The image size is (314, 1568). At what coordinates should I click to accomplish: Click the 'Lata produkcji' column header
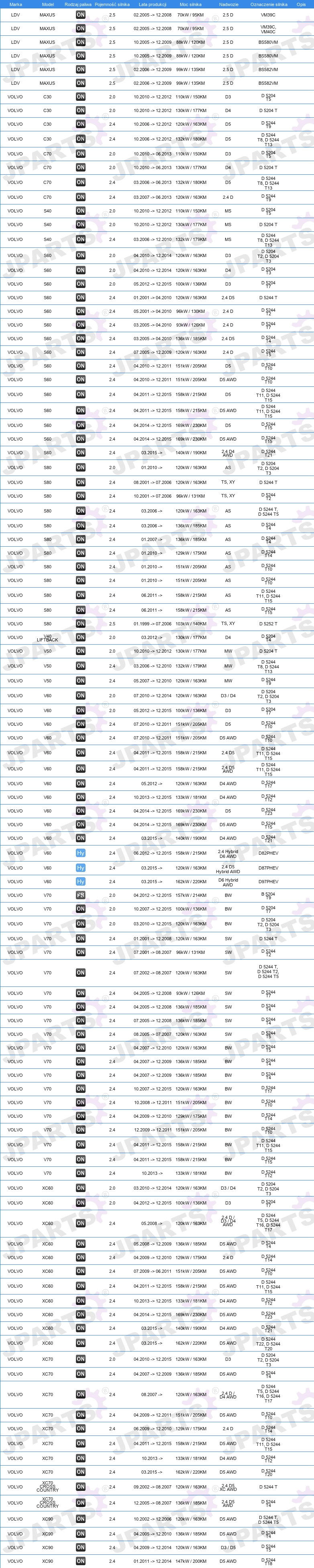point(152,4)
